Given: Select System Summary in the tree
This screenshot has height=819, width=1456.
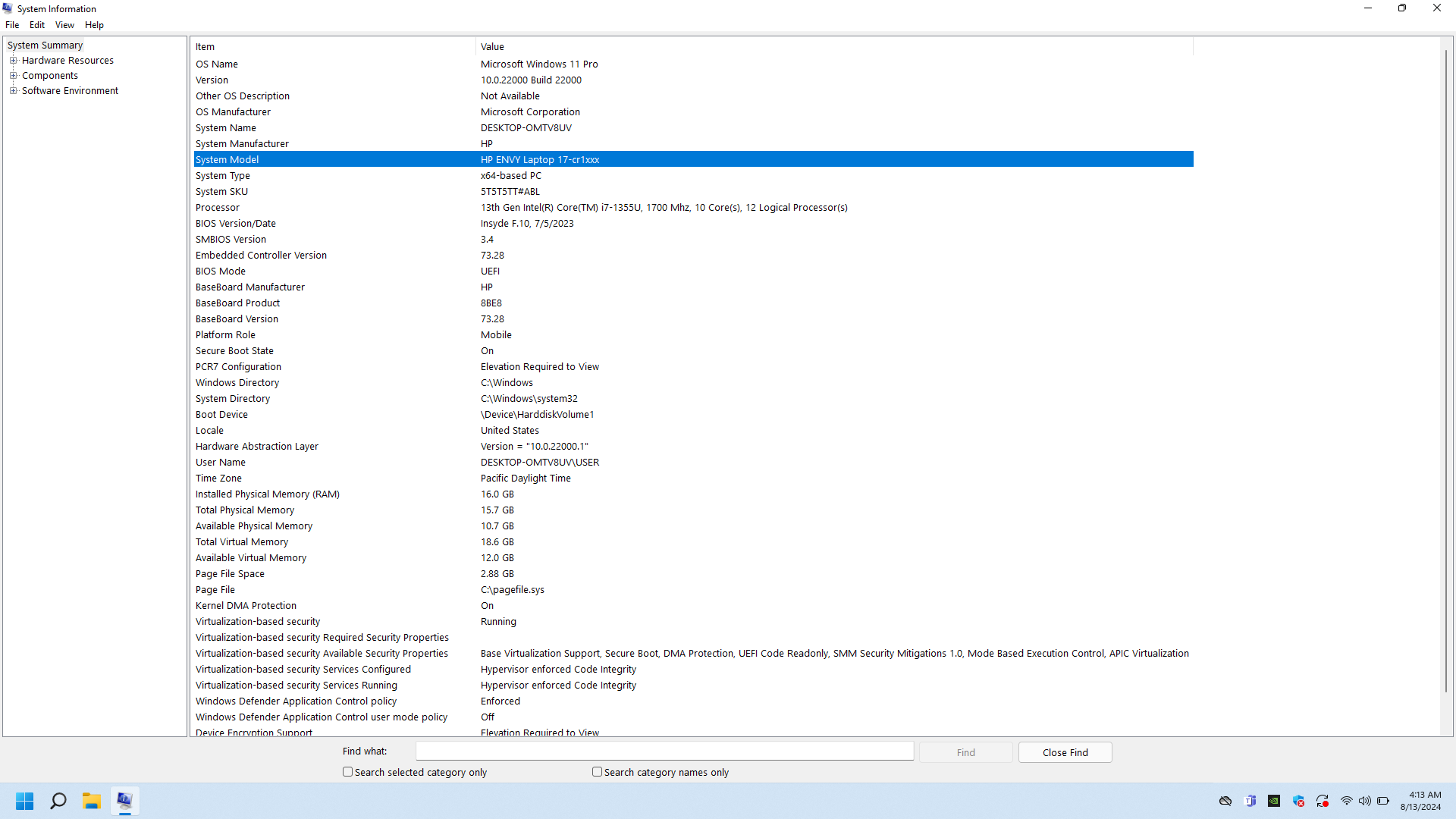Looking at the screenshot, I should click(x=45, y=45).
